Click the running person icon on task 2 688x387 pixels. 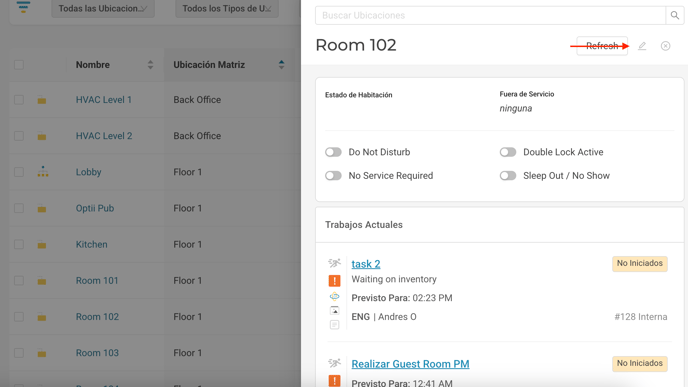tap(334, 263)
